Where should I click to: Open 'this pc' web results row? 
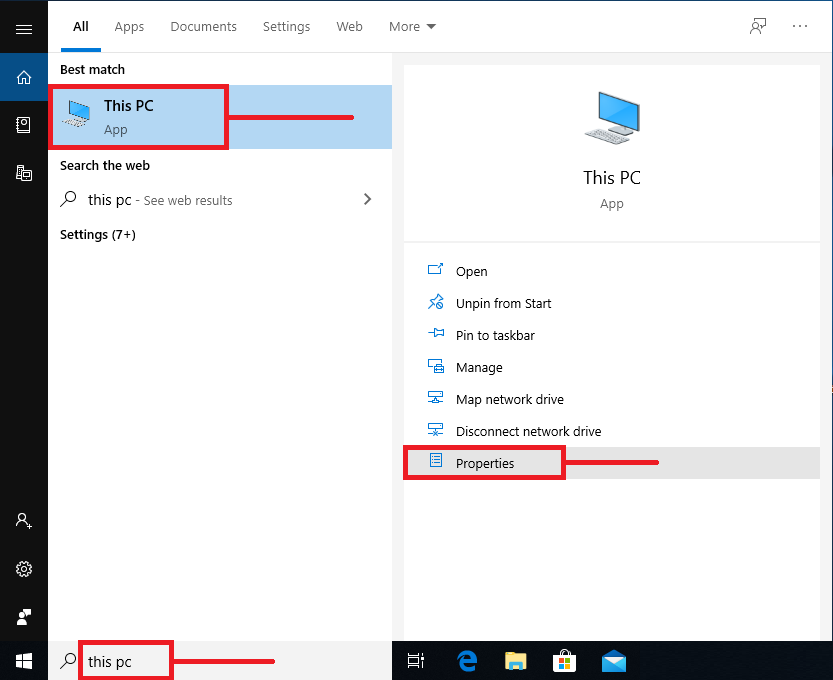tap(220, 200)
